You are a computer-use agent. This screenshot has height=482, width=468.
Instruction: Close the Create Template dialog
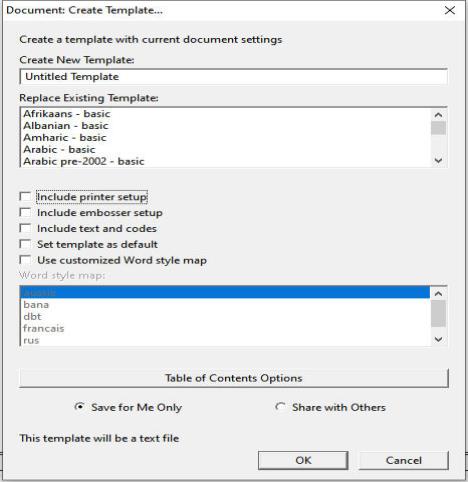(450, 10)
